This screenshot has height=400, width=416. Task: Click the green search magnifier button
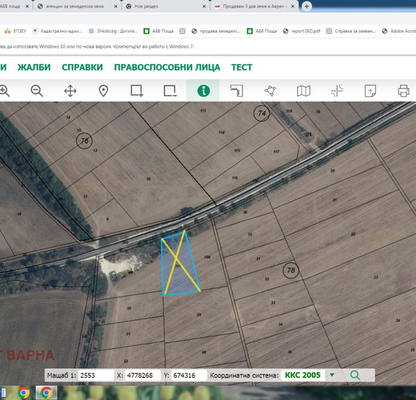tap(355, 375)
